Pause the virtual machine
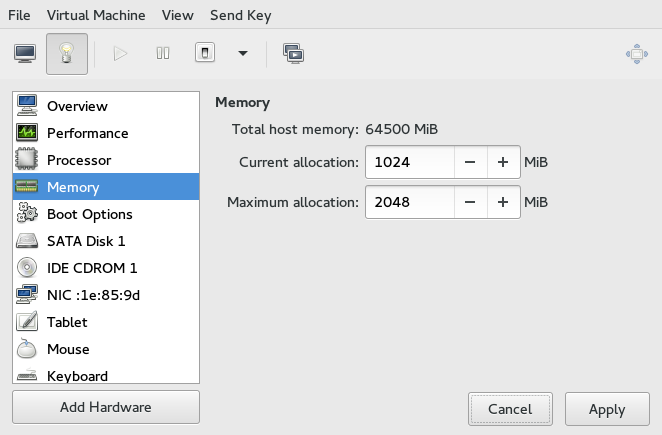Viewport: 662px width, 435px height. coord(162,53)
